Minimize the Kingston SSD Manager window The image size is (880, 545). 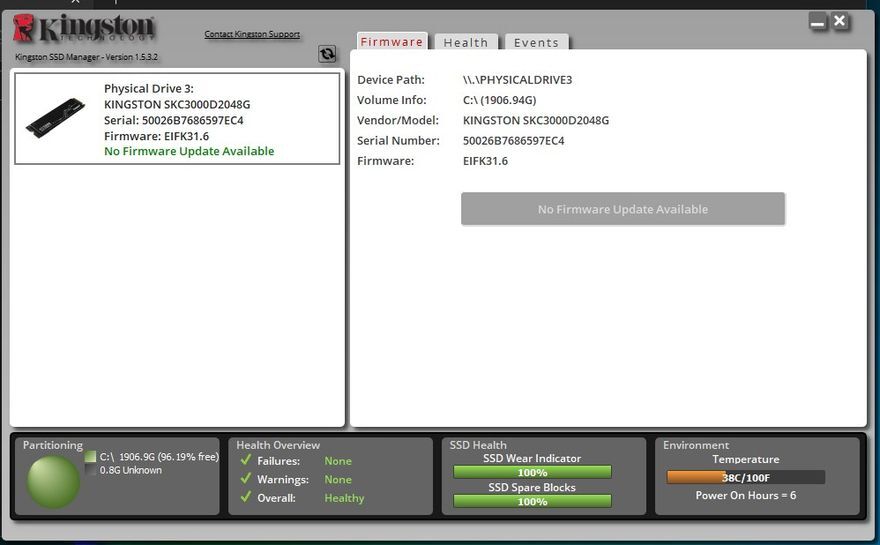817,21
